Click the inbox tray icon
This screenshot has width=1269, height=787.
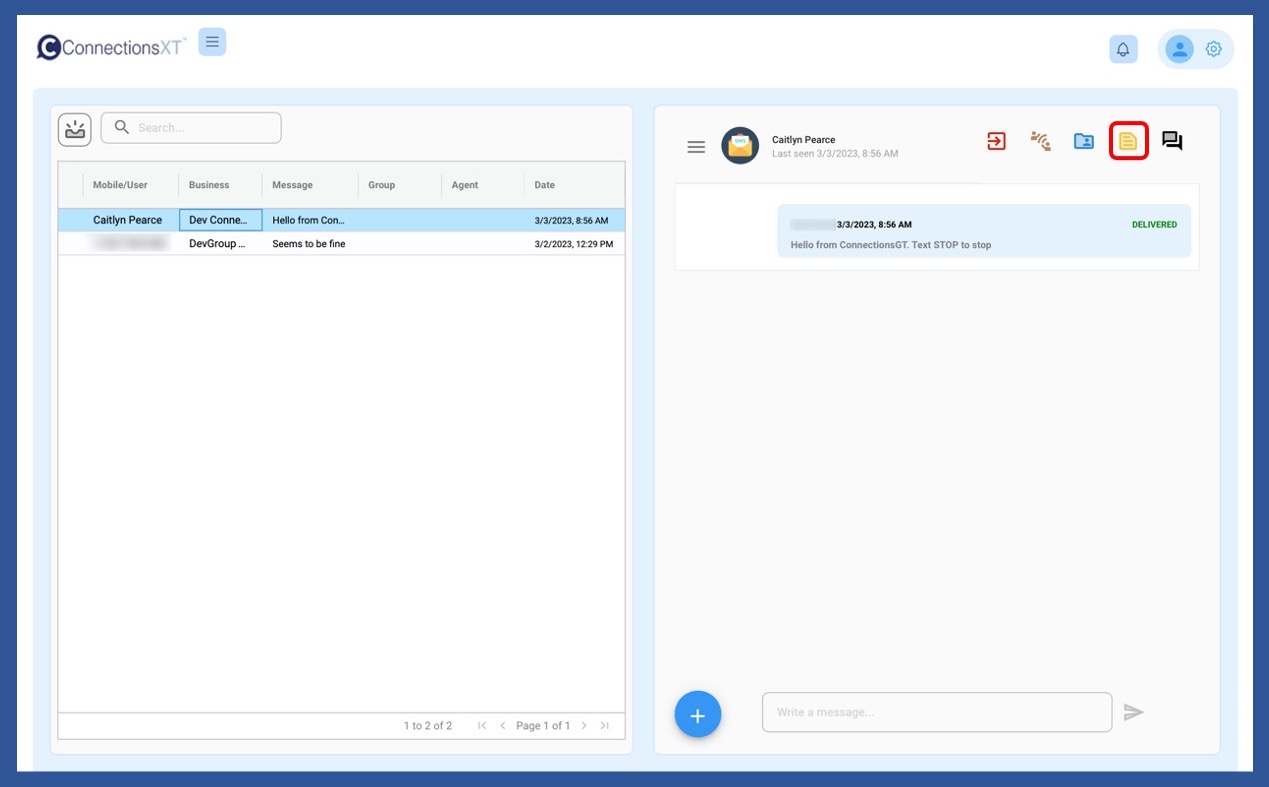(75, 128)
